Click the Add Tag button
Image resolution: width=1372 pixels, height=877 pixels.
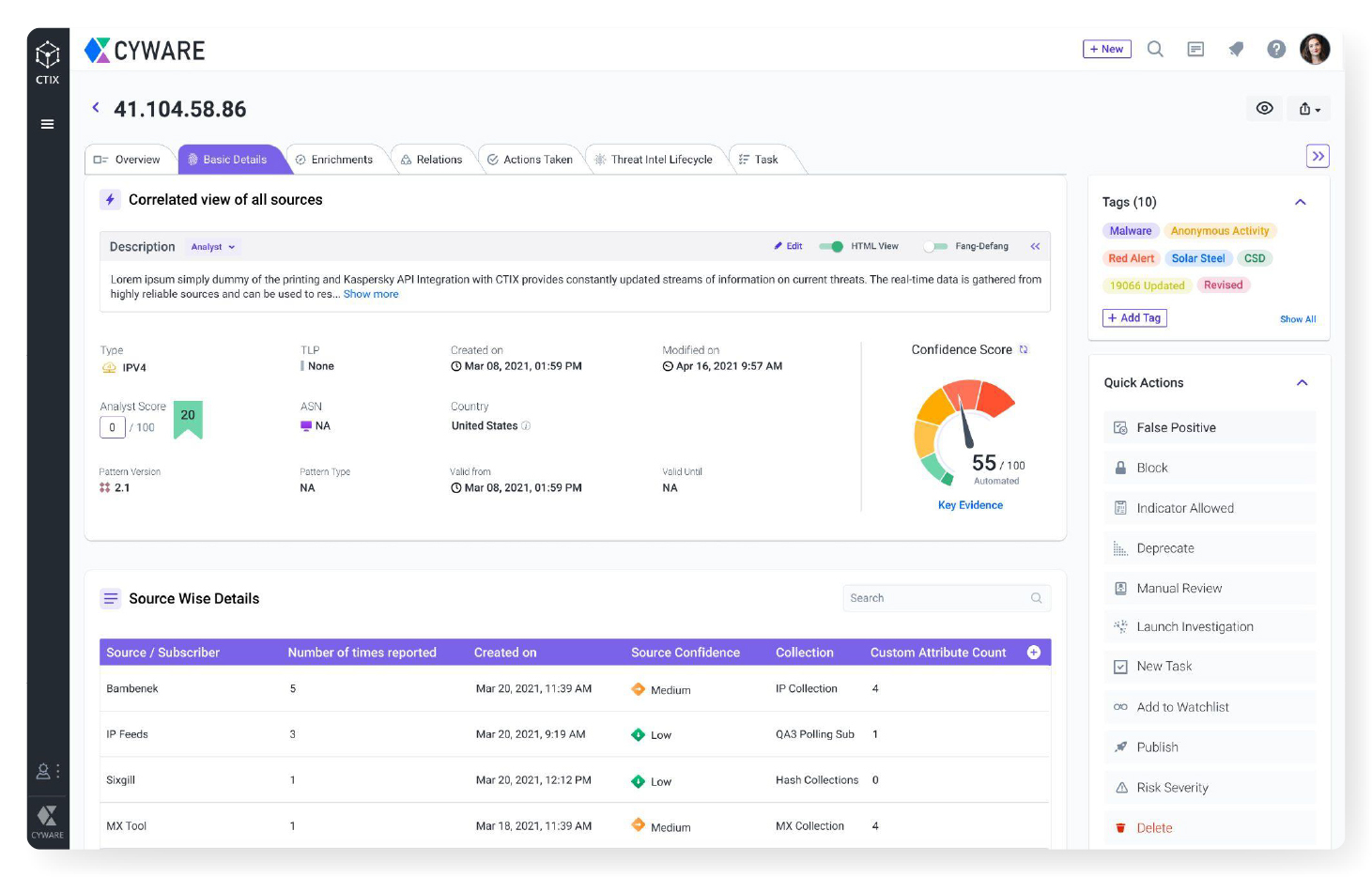tap(1134, 318)
